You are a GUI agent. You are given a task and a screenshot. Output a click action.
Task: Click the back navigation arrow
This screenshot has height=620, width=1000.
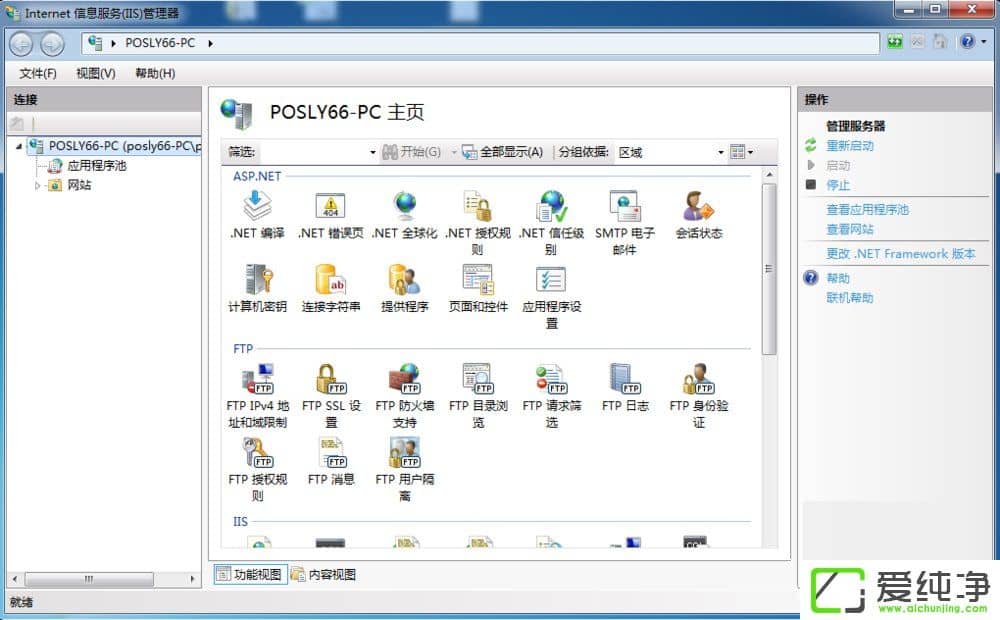tap(21, 43)
